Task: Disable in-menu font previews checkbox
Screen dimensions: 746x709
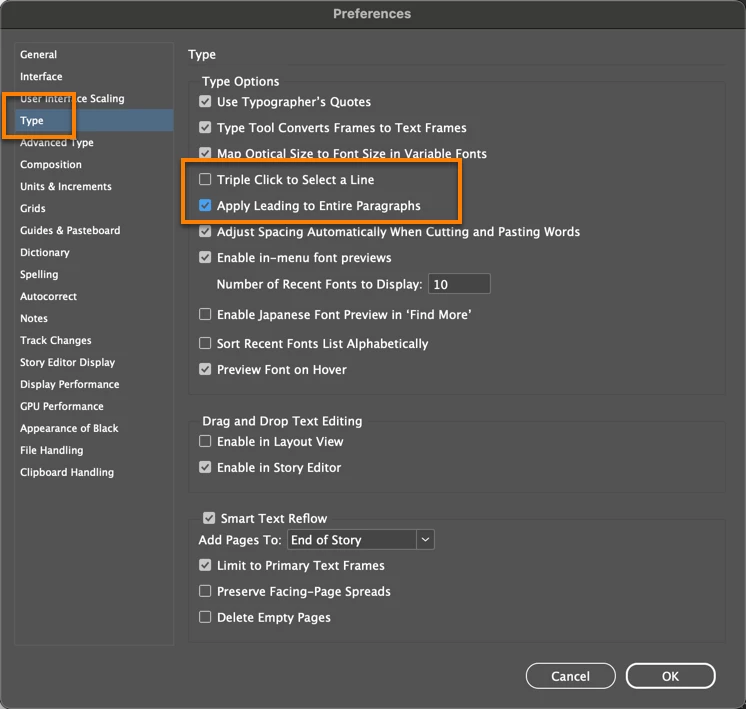Action: click(205, 257)
